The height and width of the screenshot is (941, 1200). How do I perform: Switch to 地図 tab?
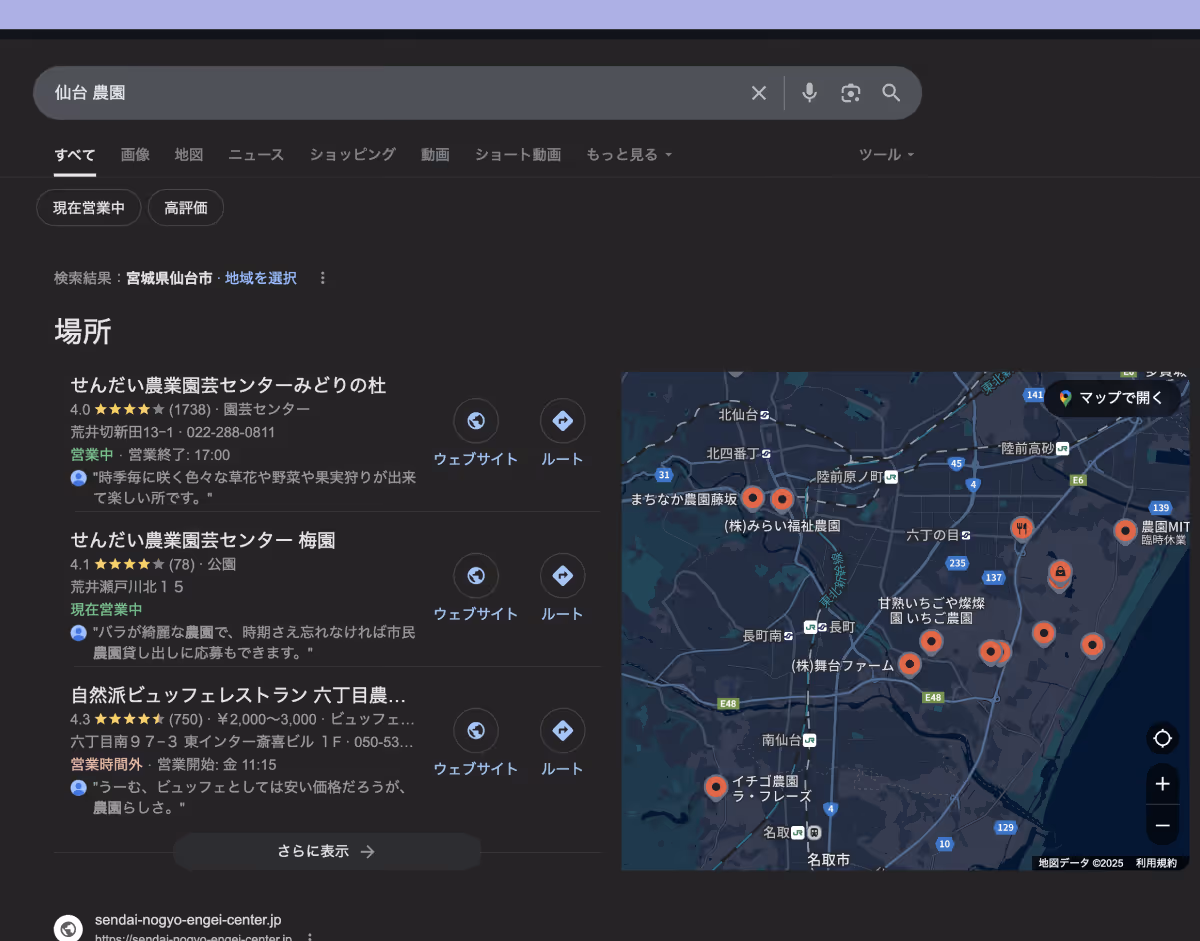click(x=189, y=155)
